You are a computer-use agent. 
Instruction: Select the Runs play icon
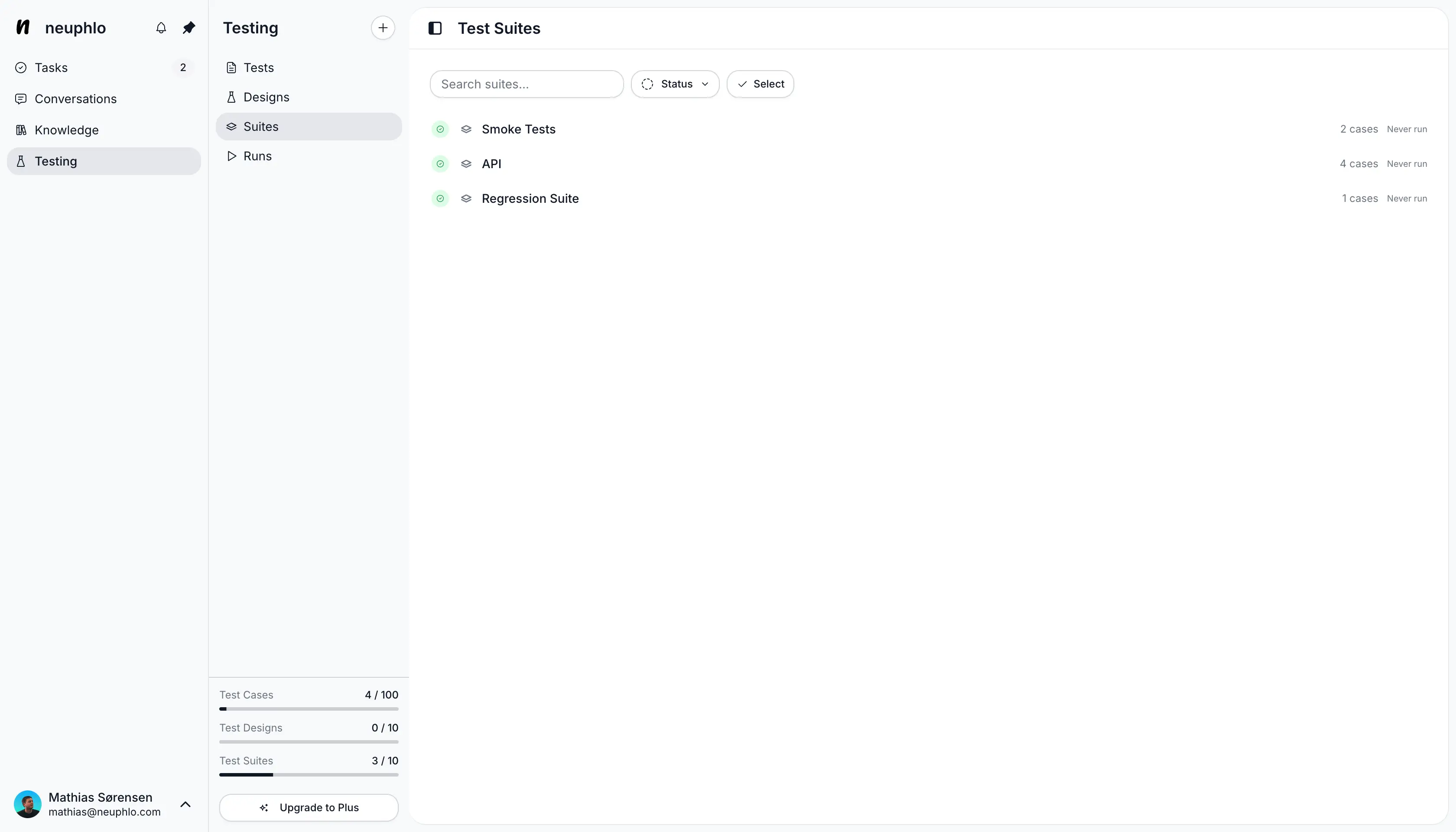[x=231, y=156]
